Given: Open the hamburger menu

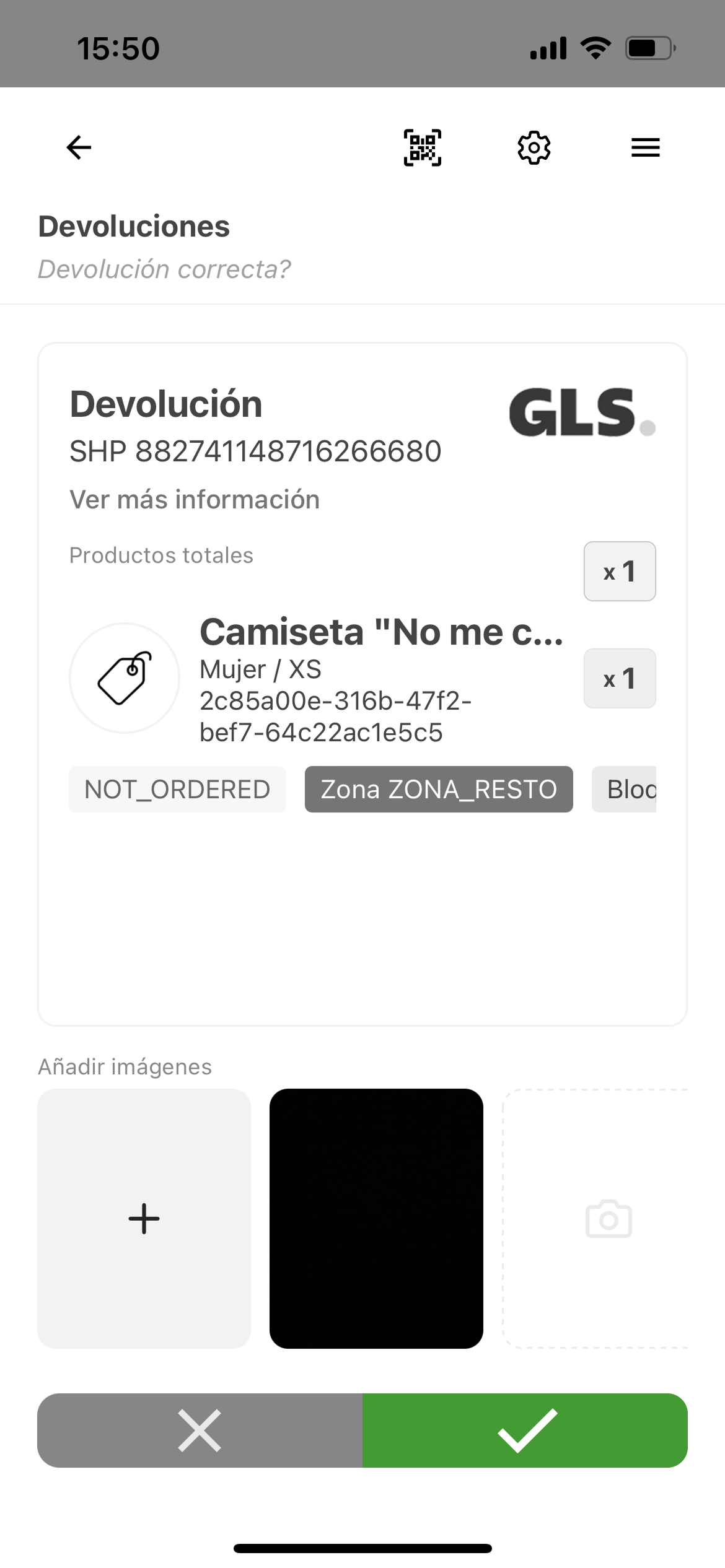Looking at the screenshot, I should click(645, 147).
